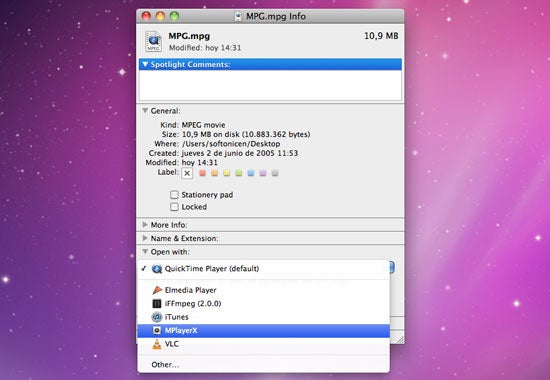Expand the Name & Extension section
The image size is (550, 380).
(x=145, y=238)
